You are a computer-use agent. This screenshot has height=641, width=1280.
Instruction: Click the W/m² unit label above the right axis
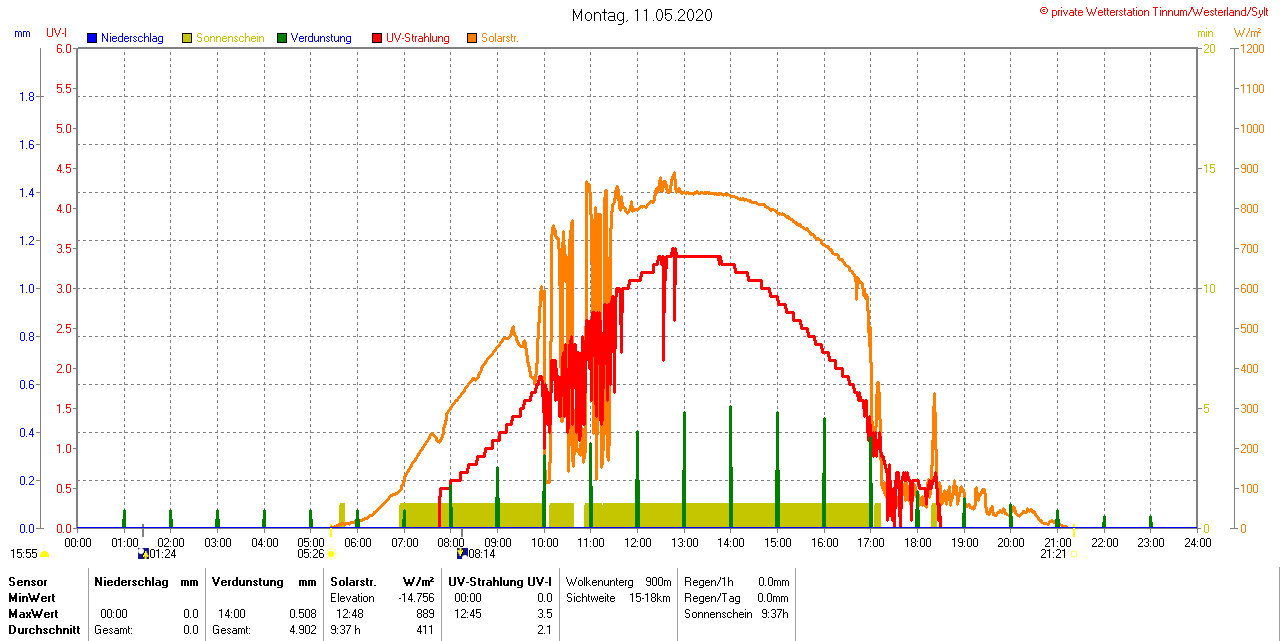(x=1247, y=33)
